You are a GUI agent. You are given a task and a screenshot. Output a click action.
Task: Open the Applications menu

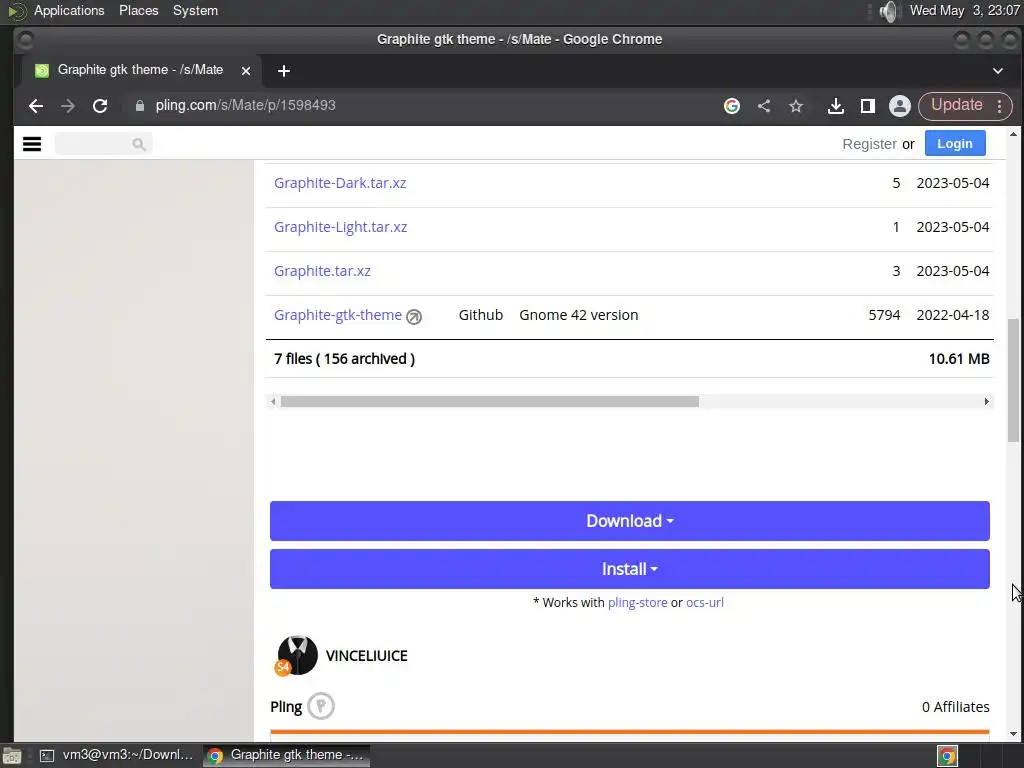point(69,10)
